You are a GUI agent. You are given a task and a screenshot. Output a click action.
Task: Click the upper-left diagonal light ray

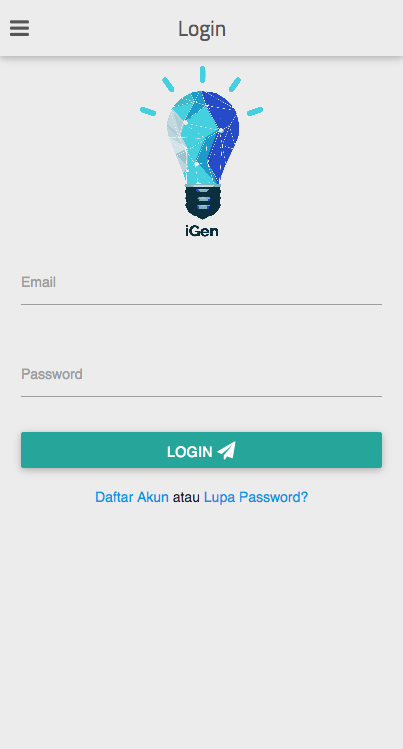pos(168,84)
